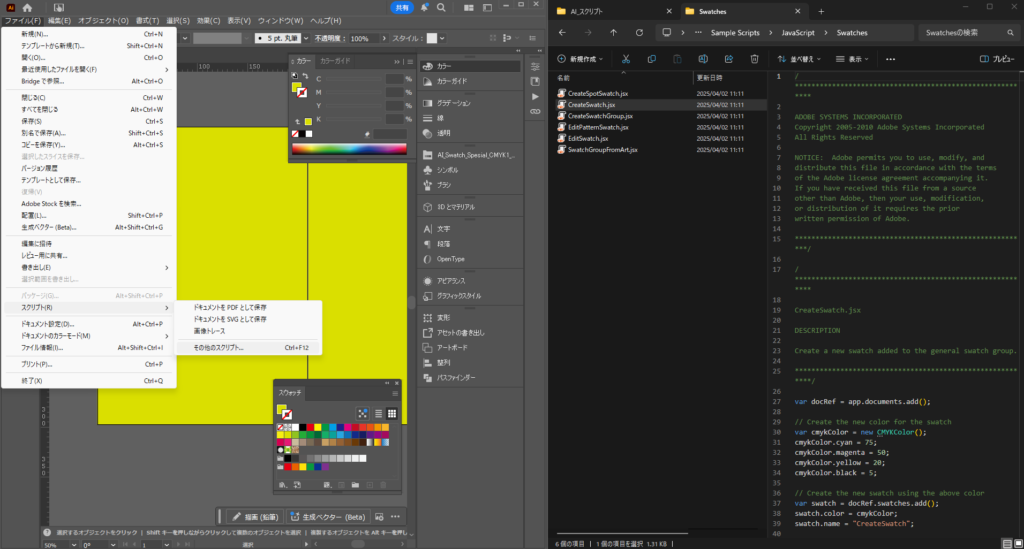Open the グラデーション panel in the dock
1024x549 pixels.
click(x=470, y=103)
